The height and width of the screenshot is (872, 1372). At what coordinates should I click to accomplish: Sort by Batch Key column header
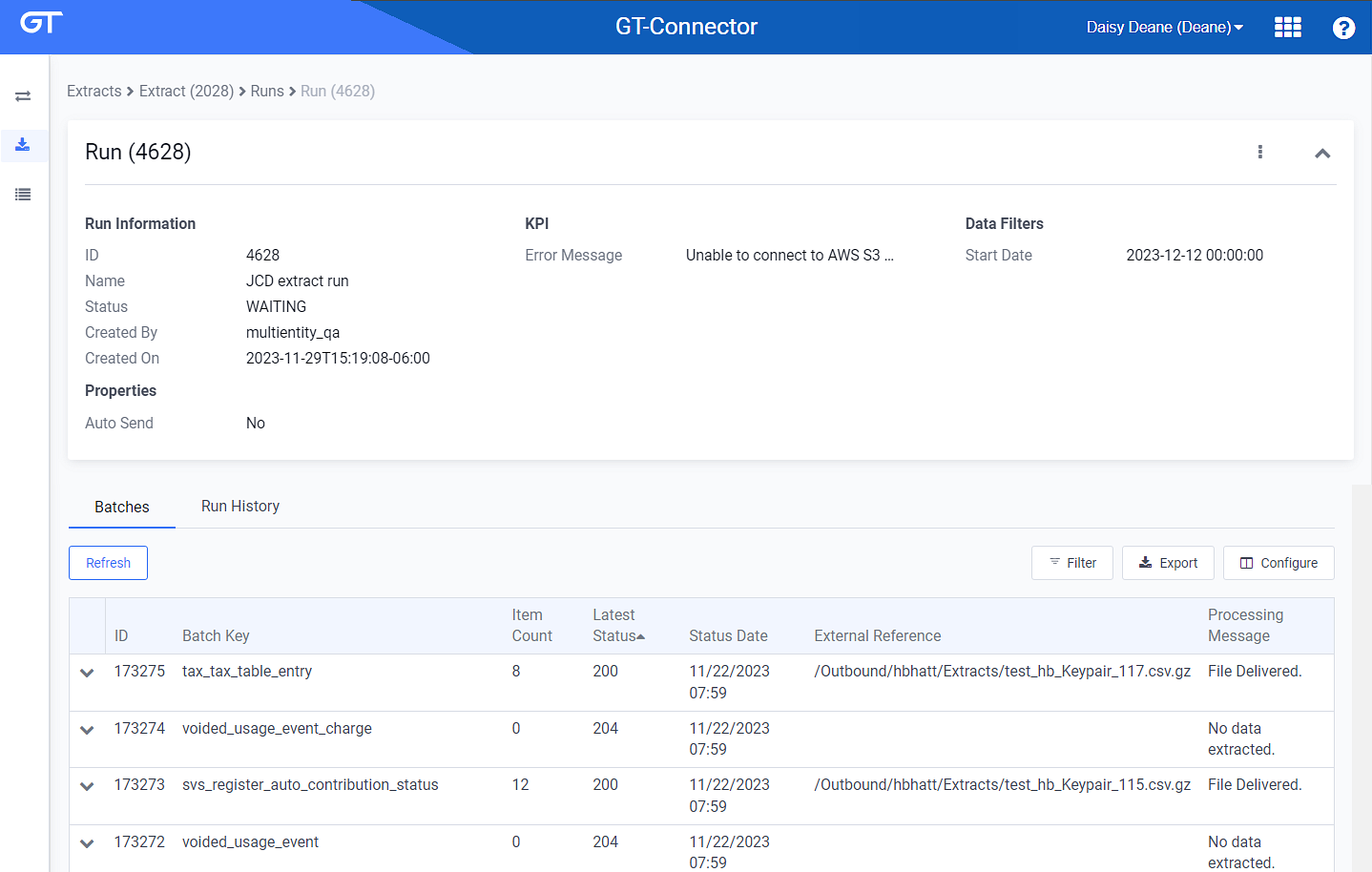[x=216, y=635]
